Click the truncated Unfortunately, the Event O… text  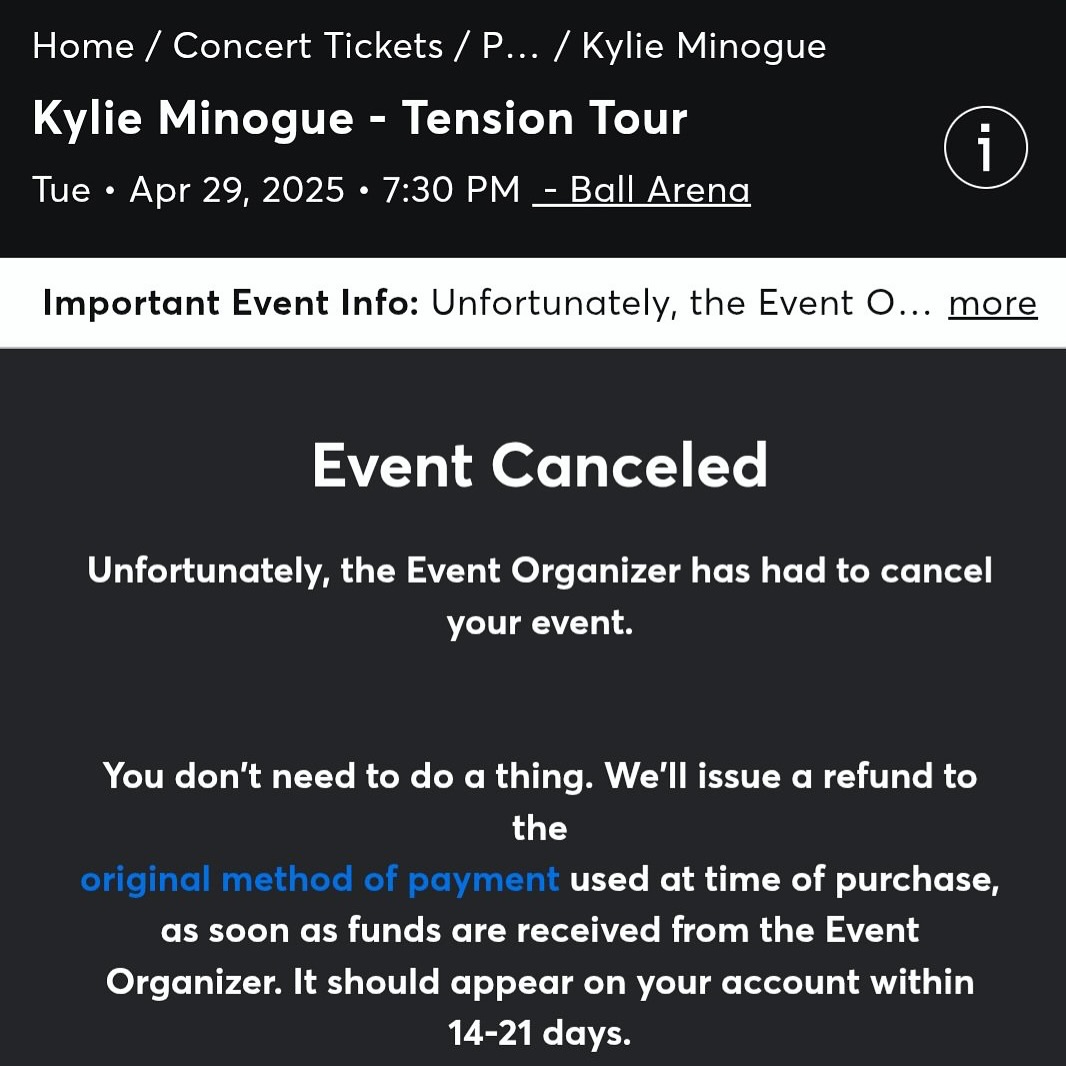pos(681,303)
